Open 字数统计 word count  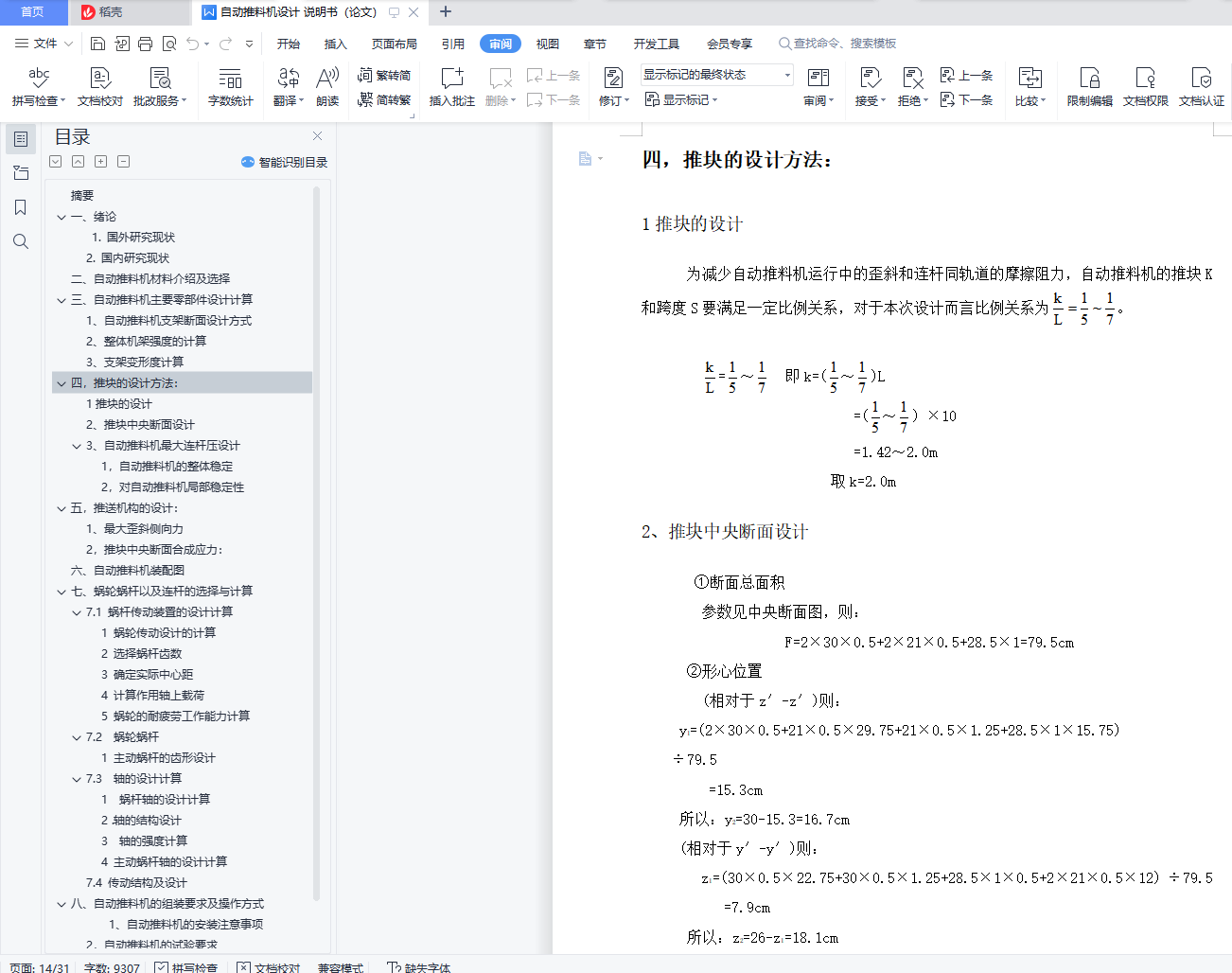click(x=231, y=86)
